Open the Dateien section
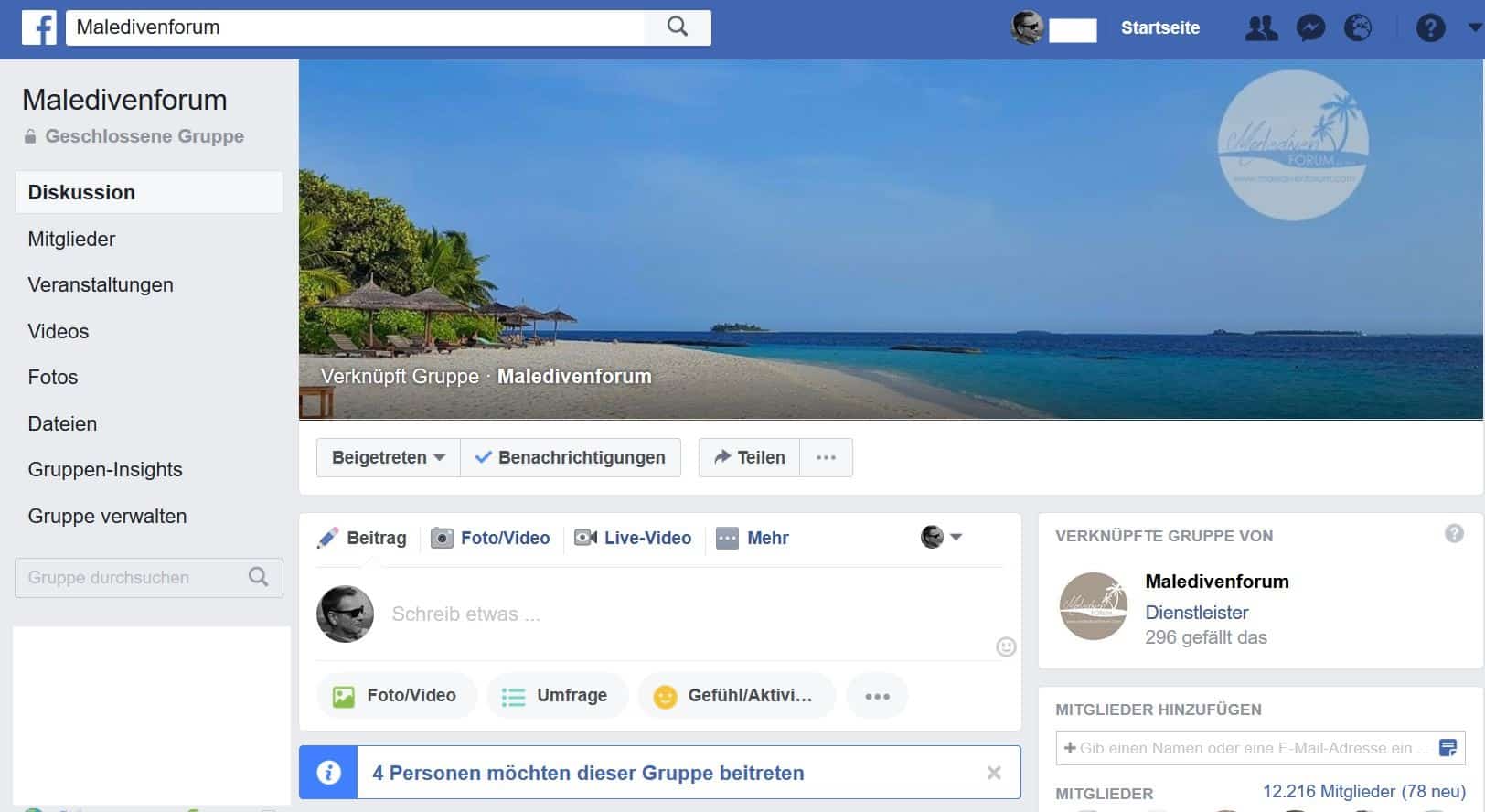This screenshot has width=1485, height=812. 62,423
